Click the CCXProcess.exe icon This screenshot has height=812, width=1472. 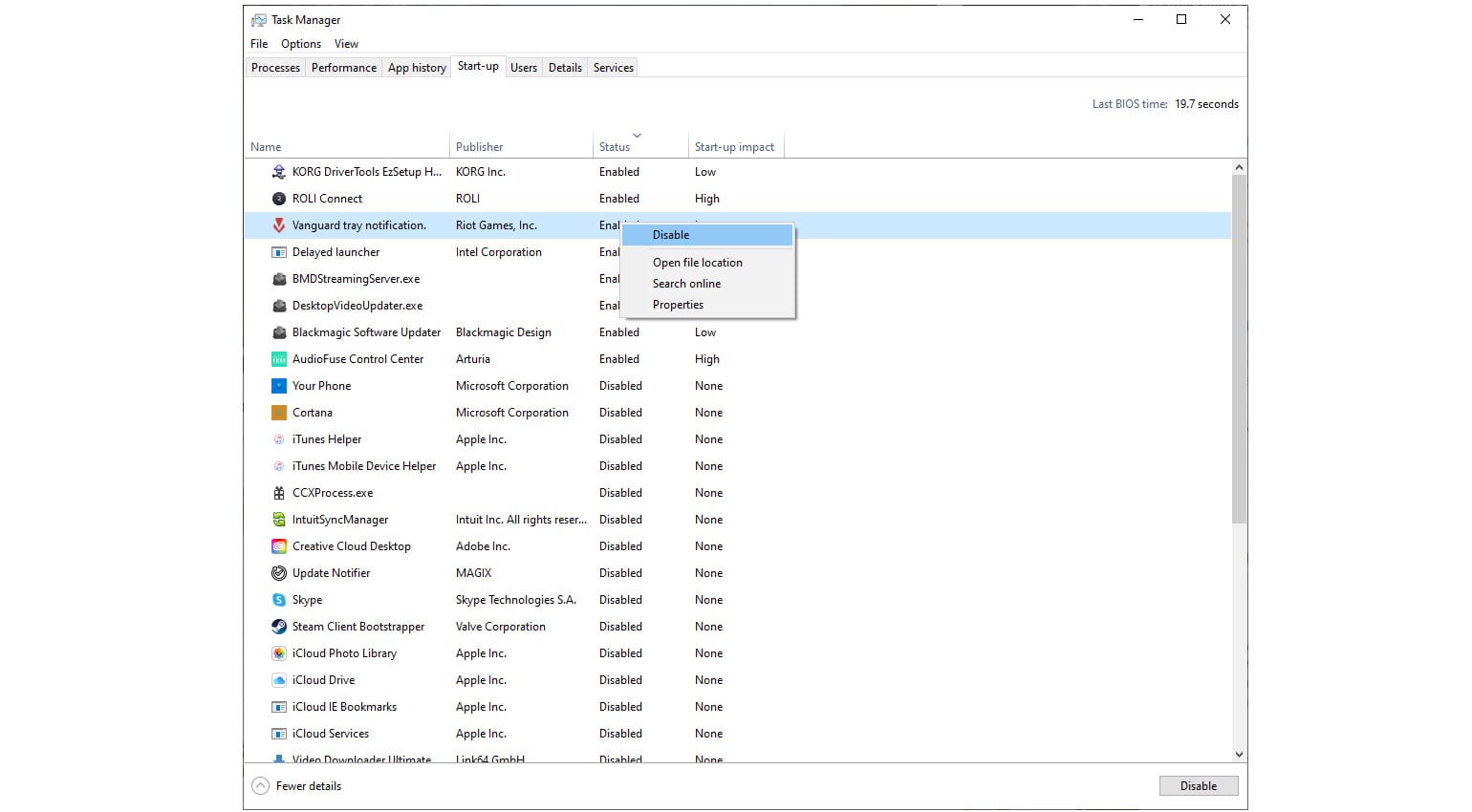click(x=279, y=493)
